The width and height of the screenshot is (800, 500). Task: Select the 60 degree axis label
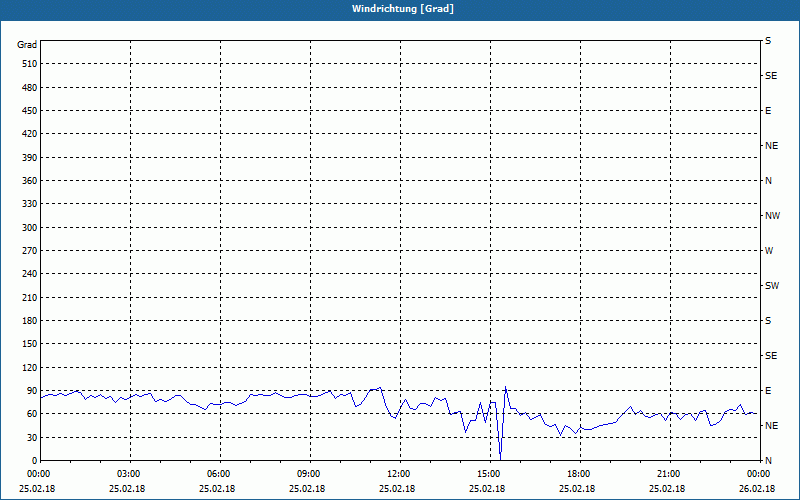tap(32, 414)
